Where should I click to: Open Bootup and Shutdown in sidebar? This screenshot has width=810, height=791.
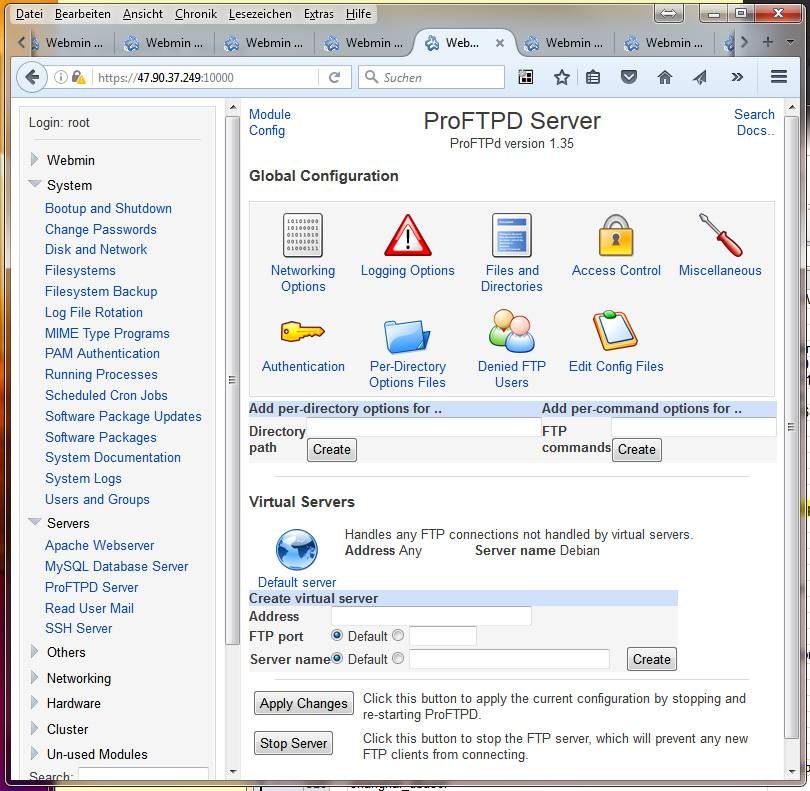pyautogui.click(x=108, y=208)
